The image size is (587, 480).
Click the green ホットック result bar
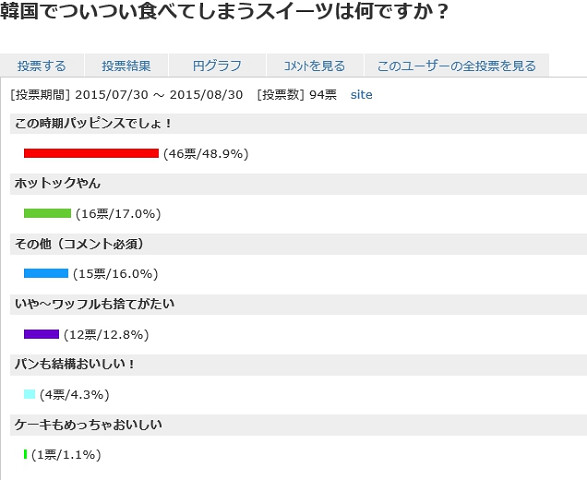click(x=47, y=213)
